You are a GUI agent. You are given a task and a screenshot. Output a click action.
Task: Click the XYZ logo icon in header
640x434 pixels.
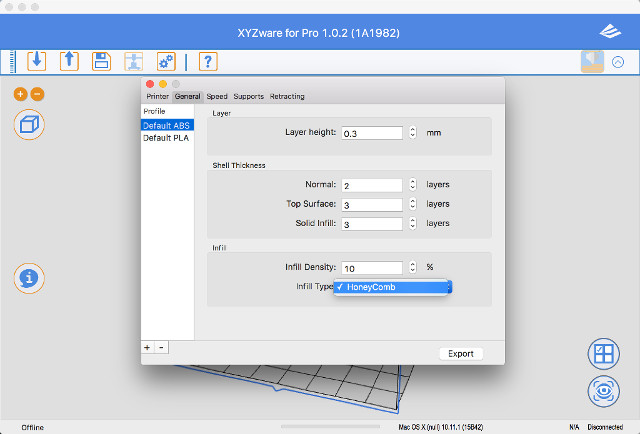[x=610, y=31]
